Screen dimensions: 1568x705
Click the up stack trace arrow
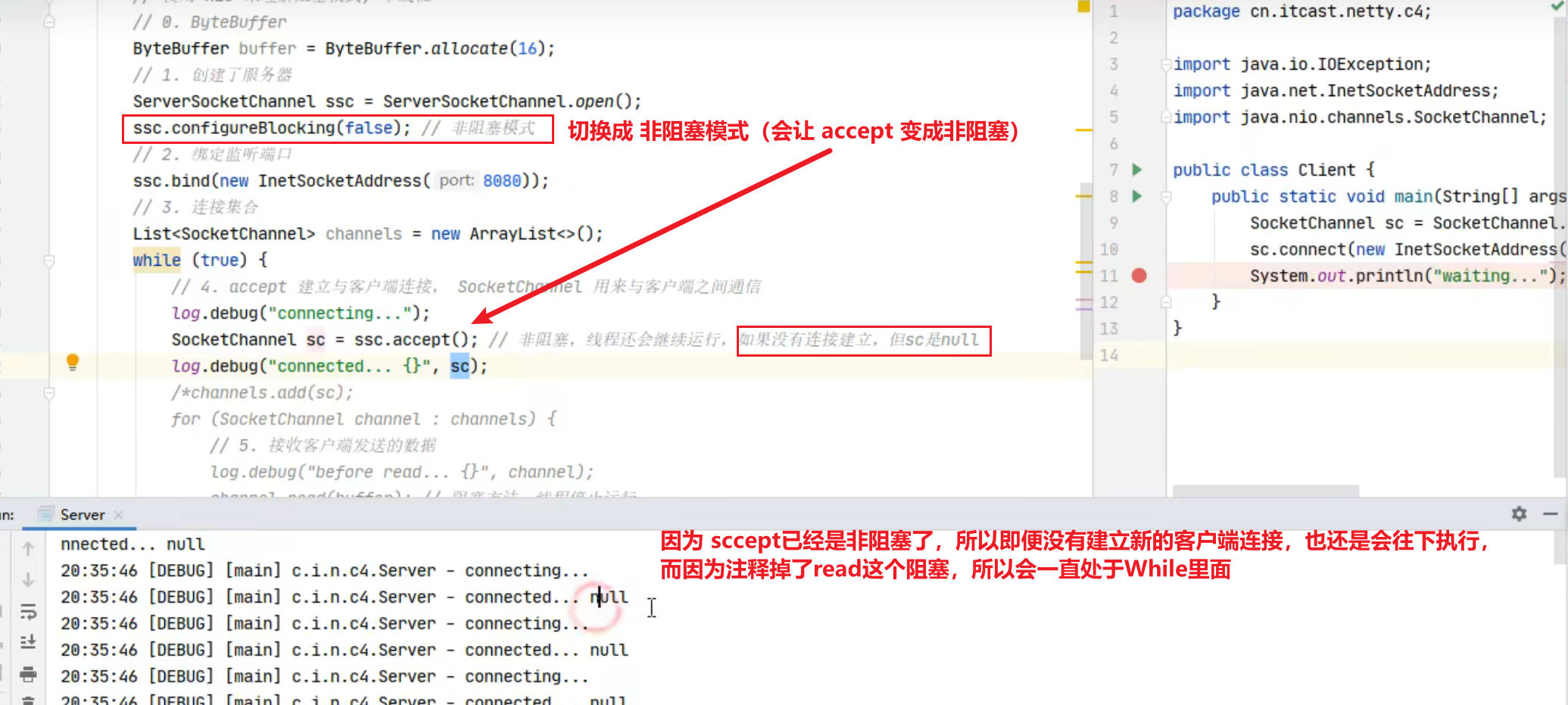pos(28,547)
